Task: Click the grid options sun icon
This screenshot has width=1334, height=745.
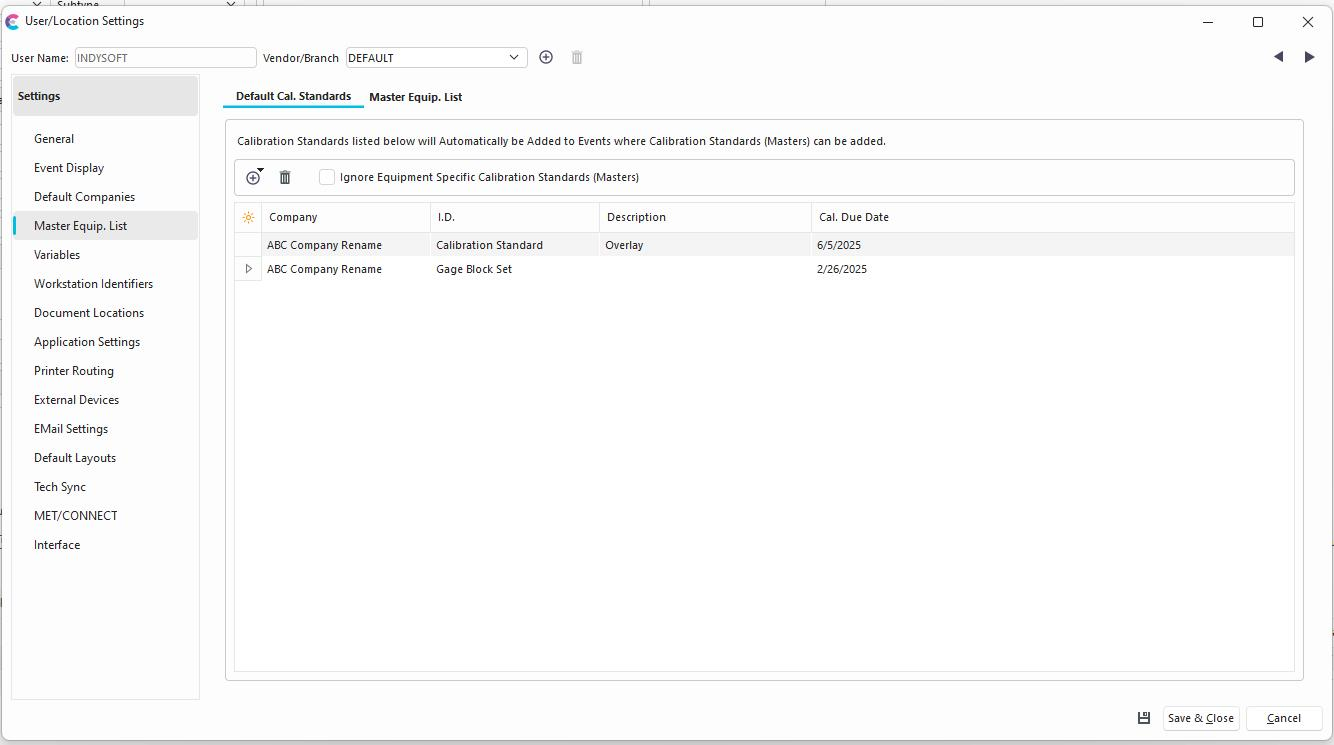Action: (248, 218)
